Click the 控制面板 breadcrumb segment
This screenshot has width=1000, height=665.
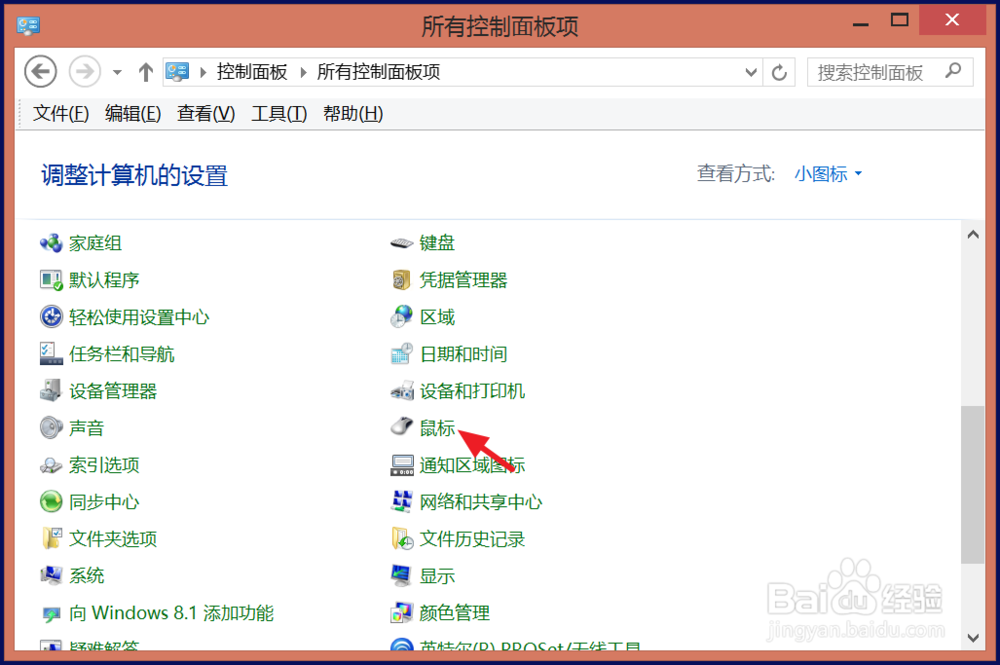pos(252,72)
